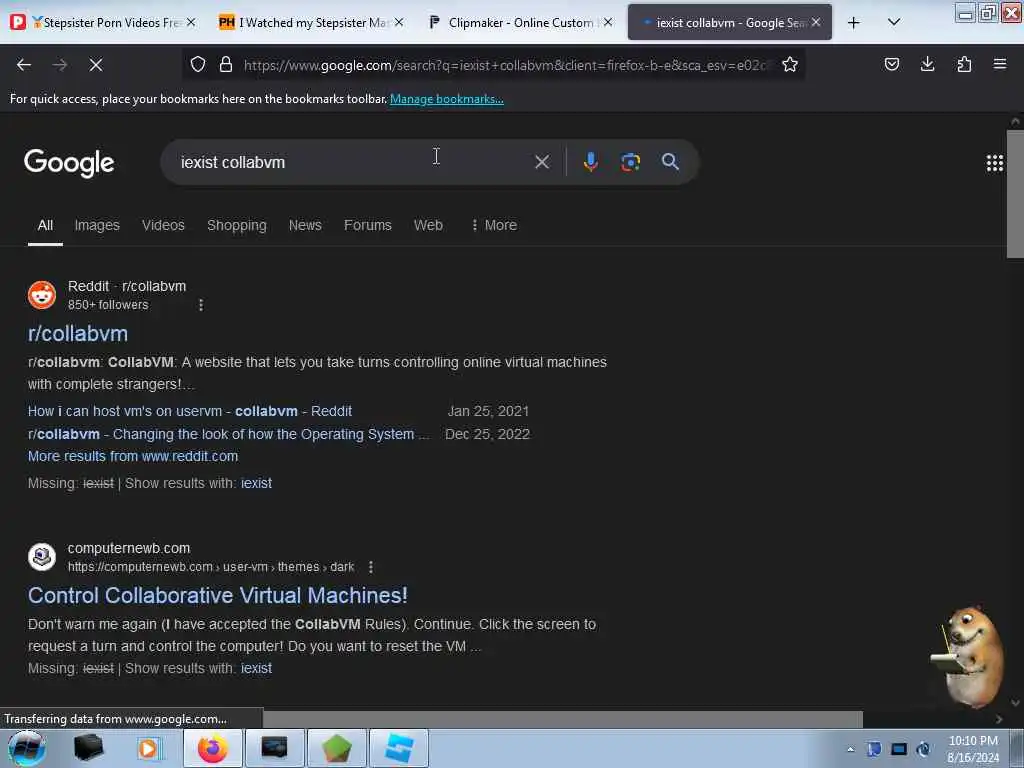Clear the Google search box text

point(542,162)
